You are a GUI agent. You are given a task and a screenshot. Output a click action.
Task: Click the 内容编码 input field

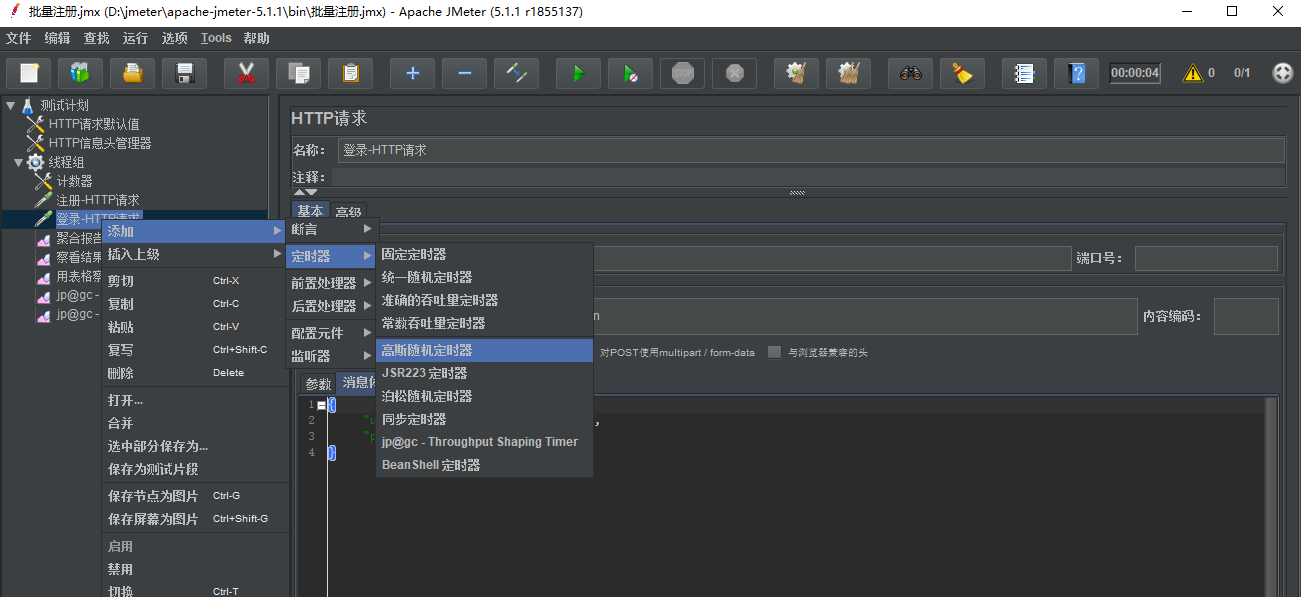1246,316
